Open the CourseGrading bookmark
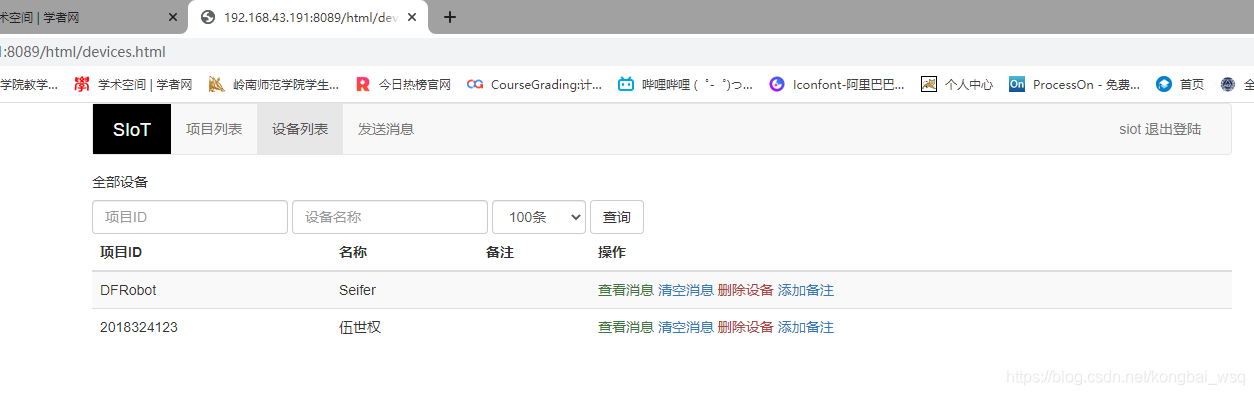1254x395 pixels. [x=535, y=85]
